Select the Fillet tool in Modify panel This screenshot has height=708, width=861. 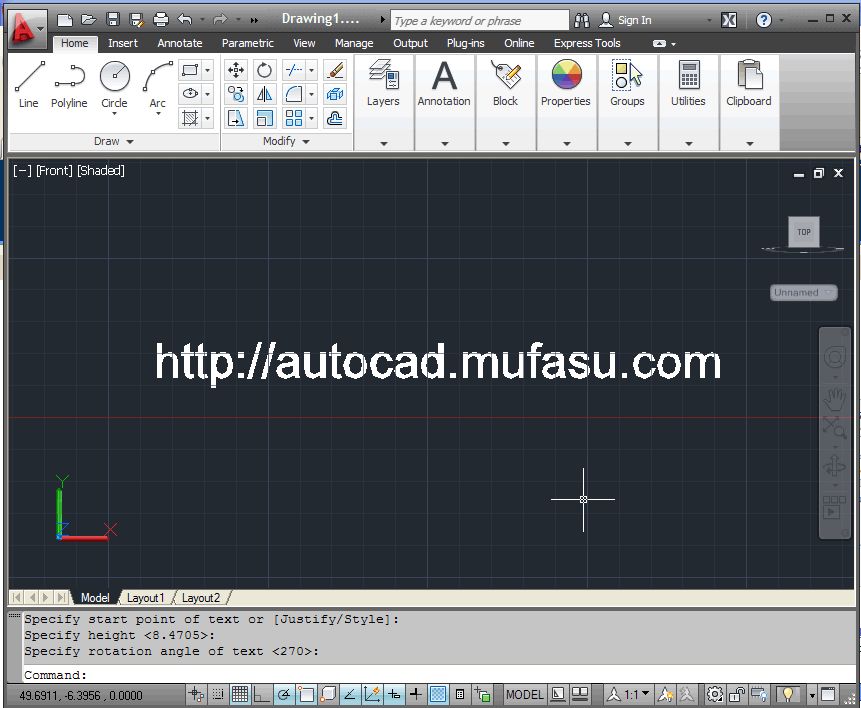click(x=294, y=94)
